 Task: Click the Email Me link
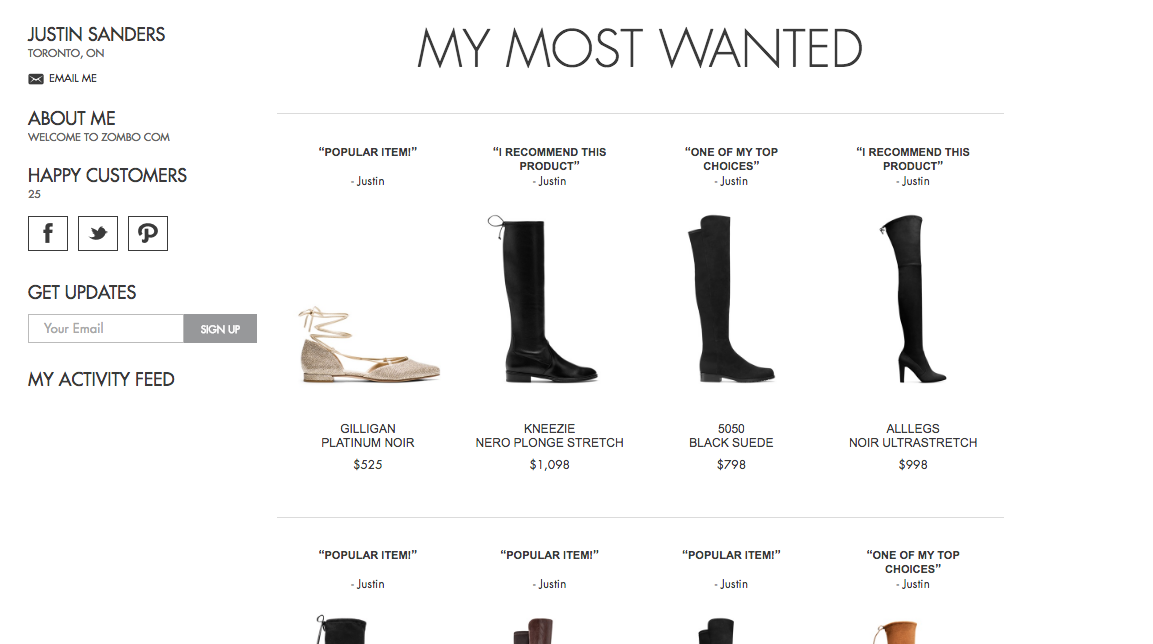tap(73, 79)
